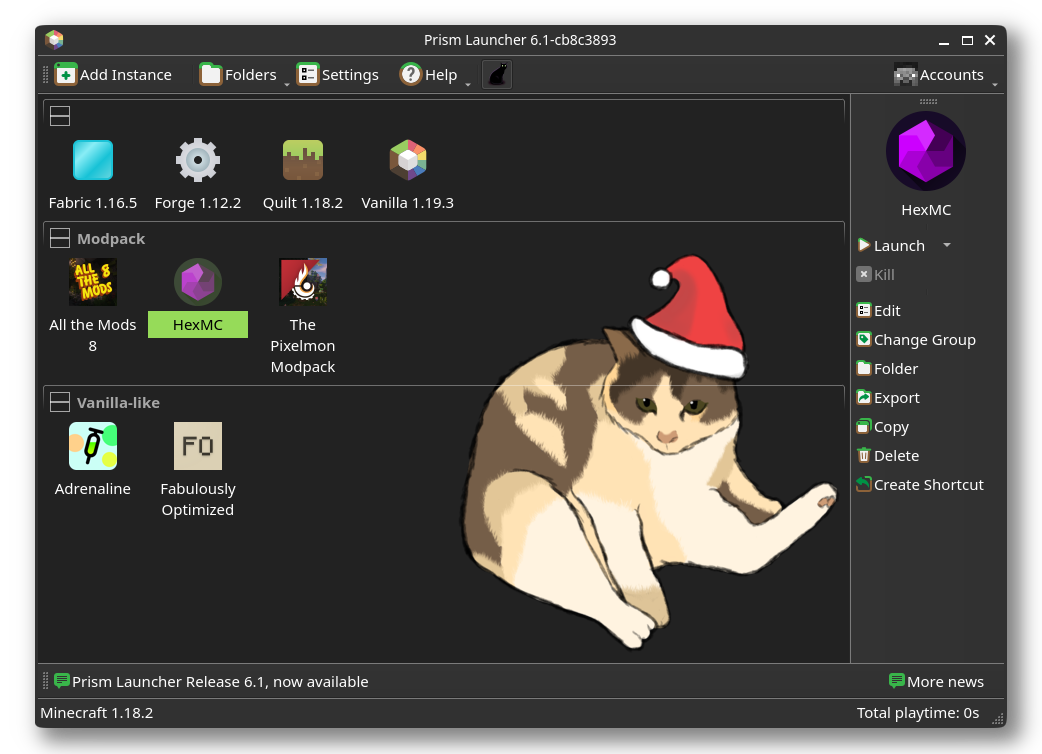The width and height of the screenshot is (1042, 754).
Task: Collapse the Modpack group
Action: tap(60, 239)
